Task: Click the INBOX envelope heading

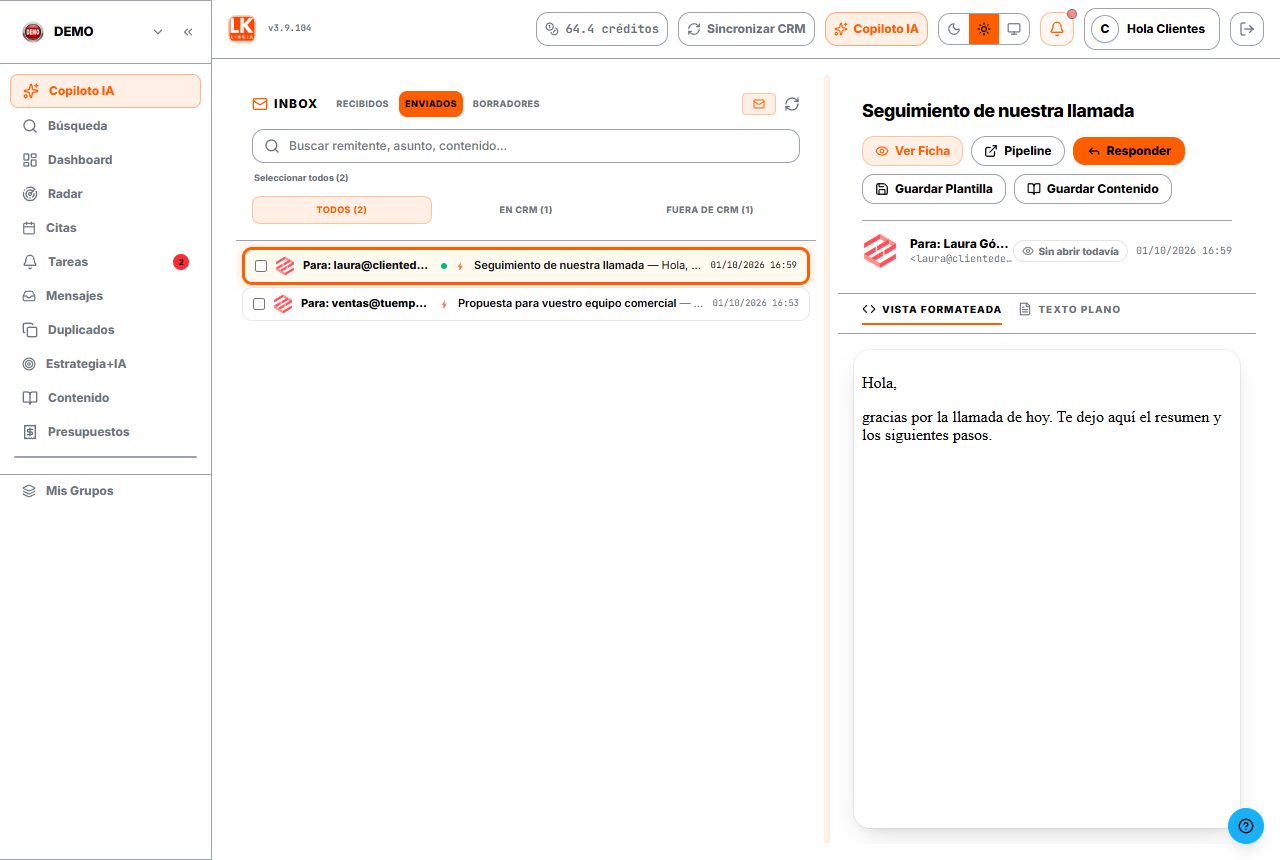Action: [x=285, y=104]
